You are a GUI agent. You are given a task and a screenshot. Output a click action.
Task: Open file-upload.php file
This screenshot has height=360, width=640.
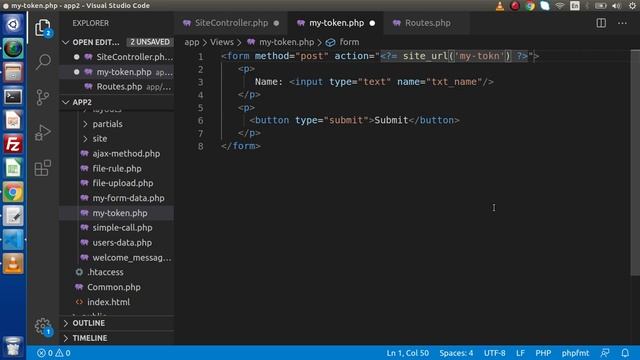click(122, 183)
